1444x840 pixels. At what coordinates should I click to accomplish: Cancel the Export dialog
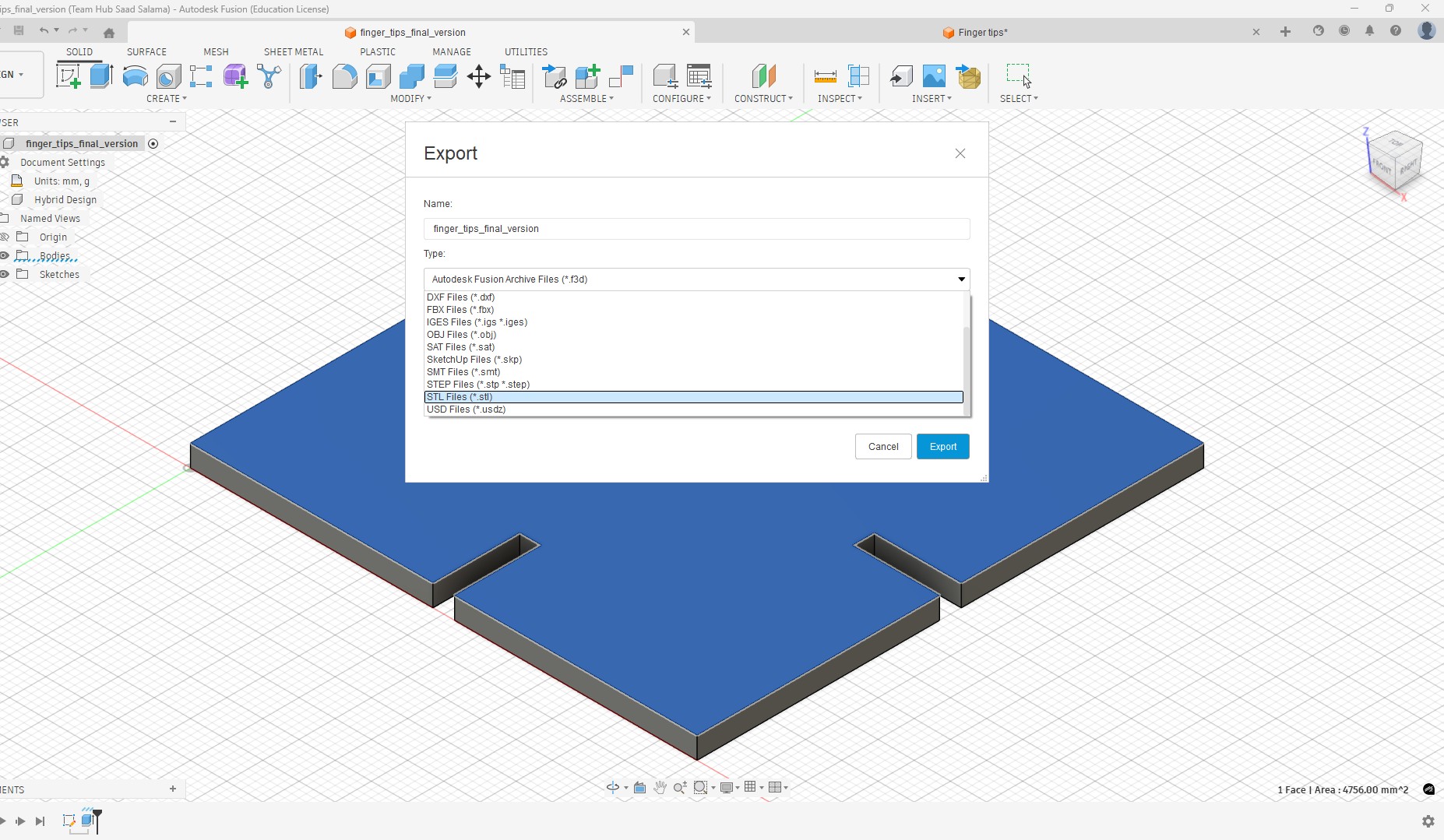(883, 447)
